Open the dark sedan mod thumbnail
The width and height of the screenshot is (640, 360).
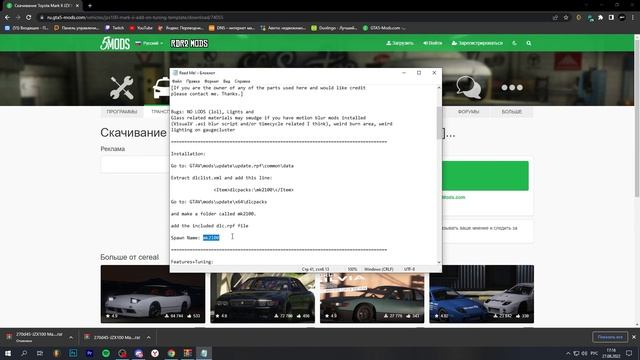coord(262,298)
